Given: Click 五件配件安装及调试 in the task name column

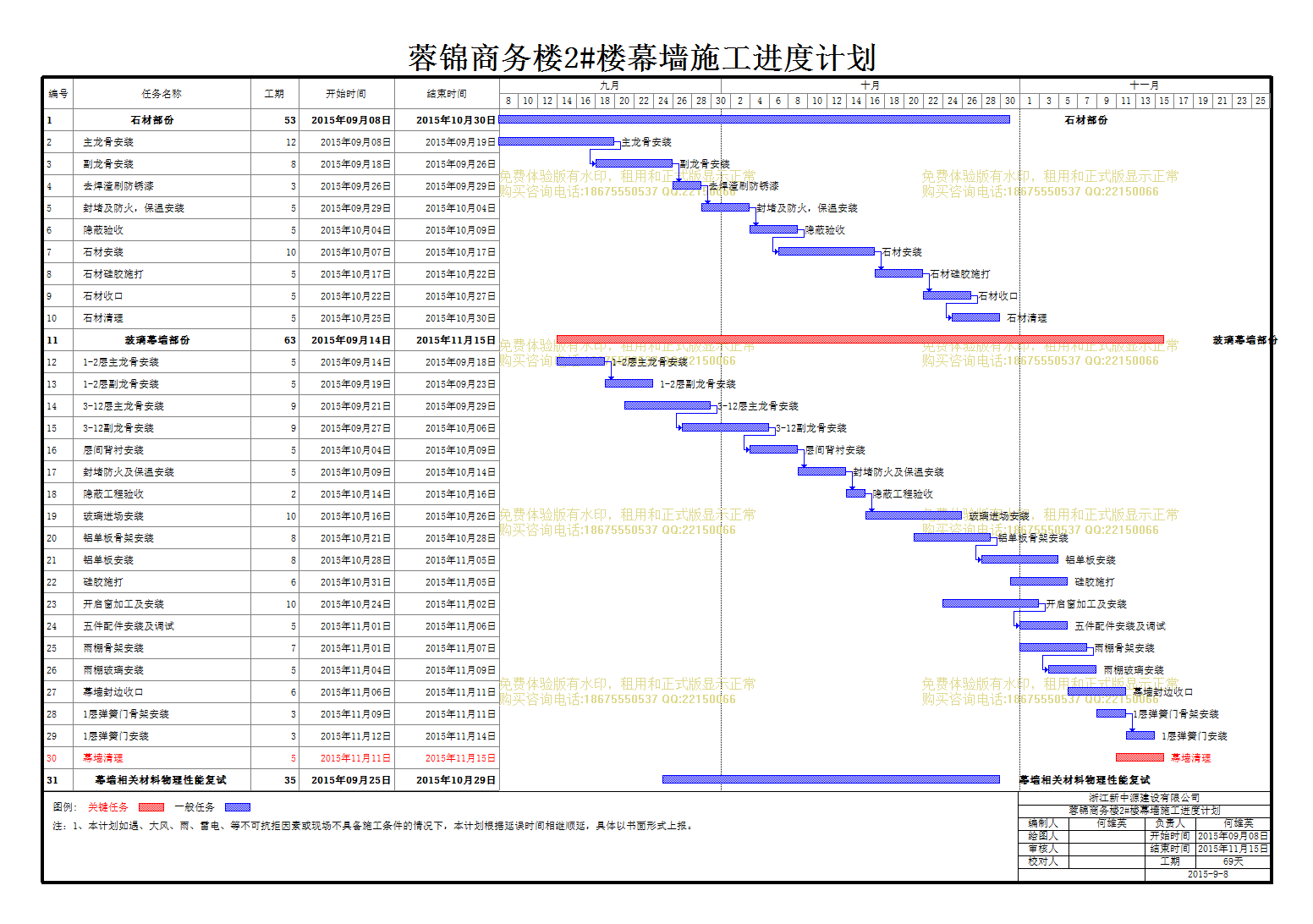Looking at the screenshot, I should click(129, 626).
